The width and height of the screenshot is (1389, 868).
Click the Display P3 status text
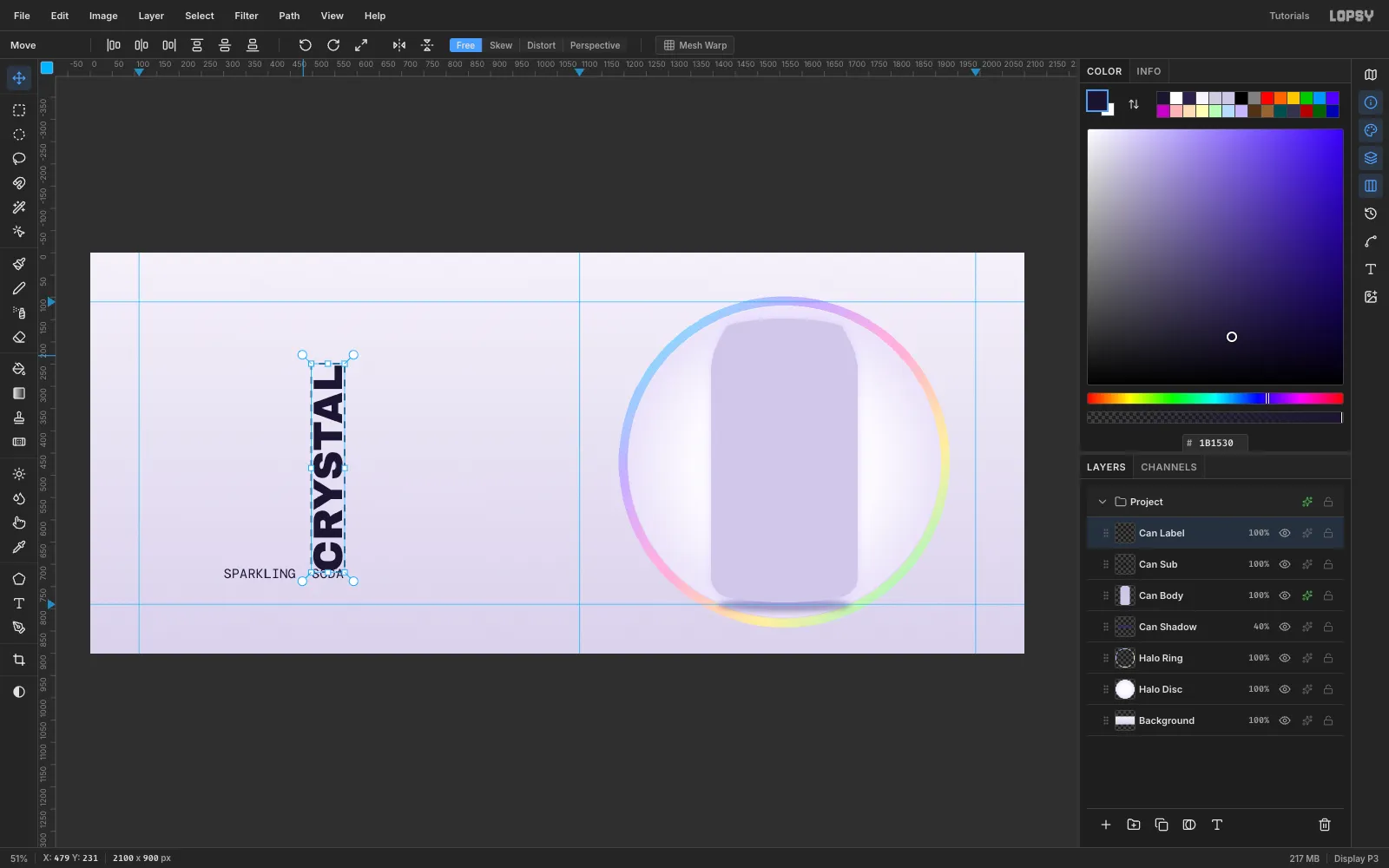(1356, 858)
